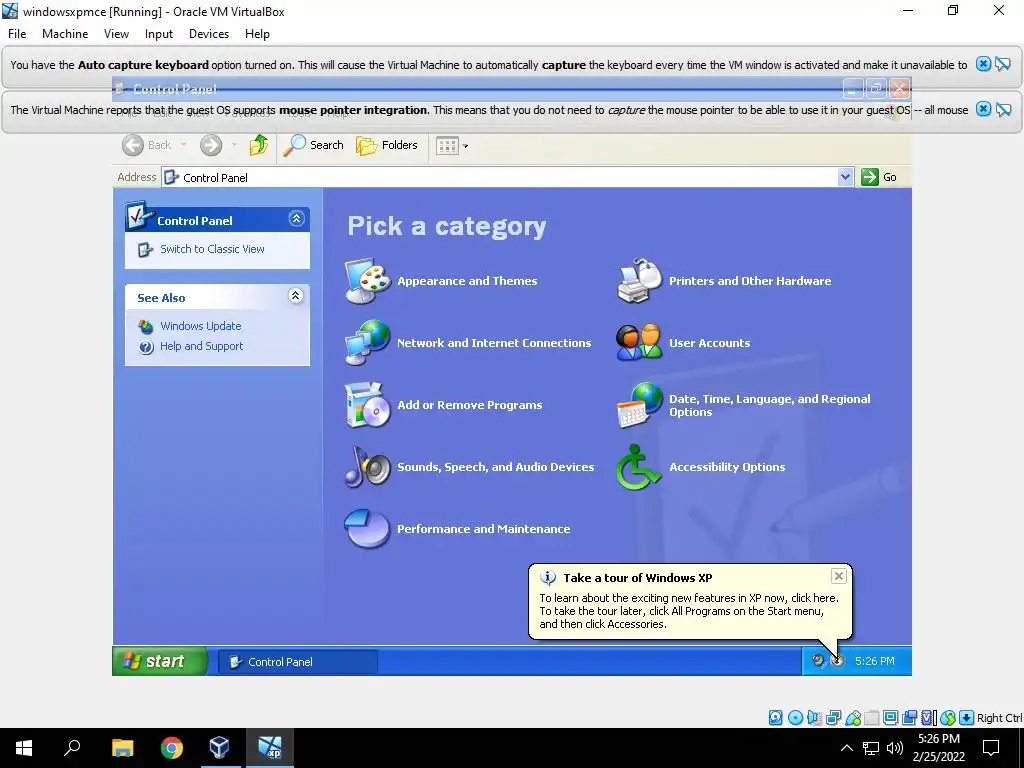Show hidden icons in host system tray

pyautogui.click(x=846, y=748)
